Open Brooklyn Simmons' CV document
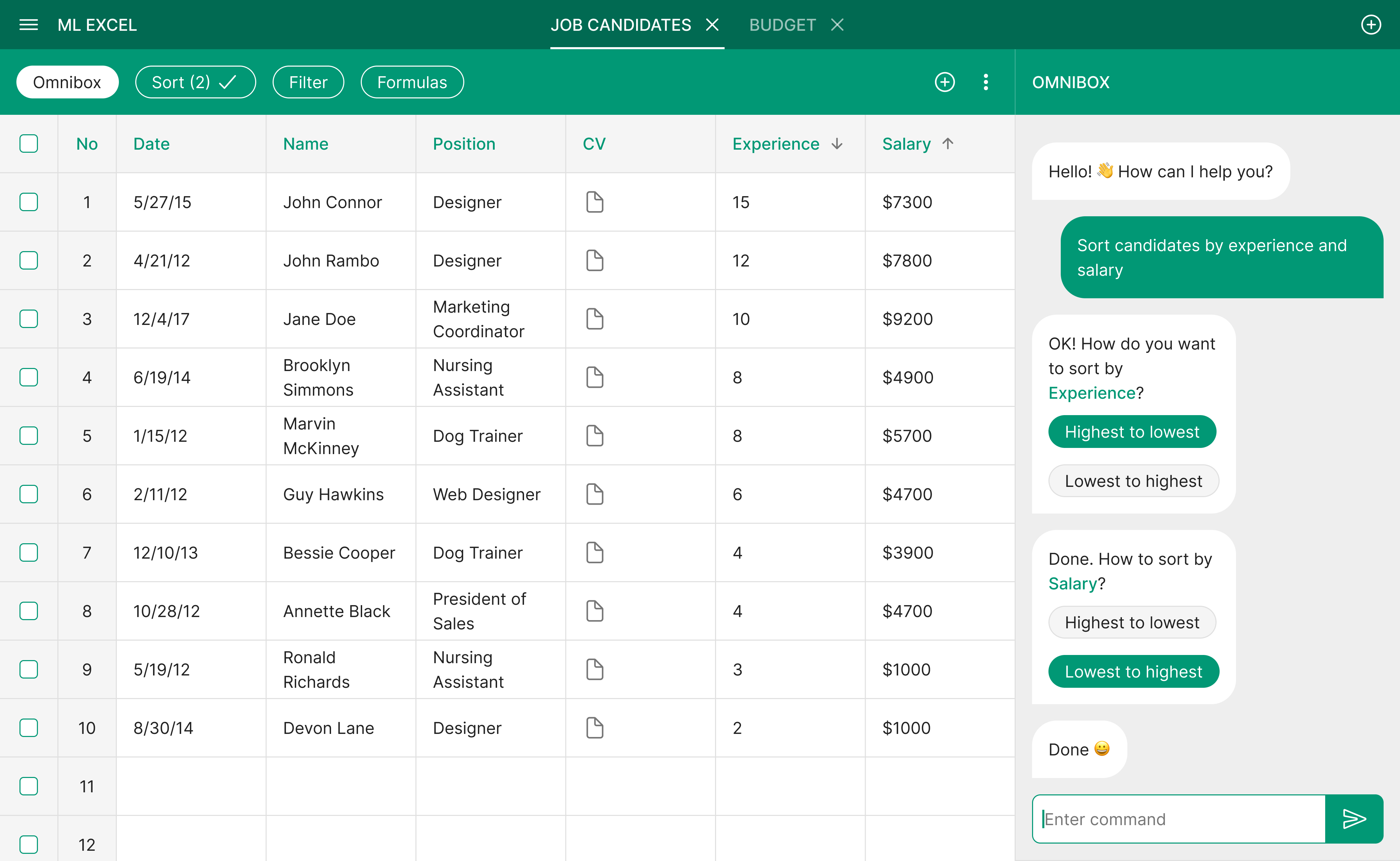Viewport: 1400px width, 861px height. pos(594,377)
